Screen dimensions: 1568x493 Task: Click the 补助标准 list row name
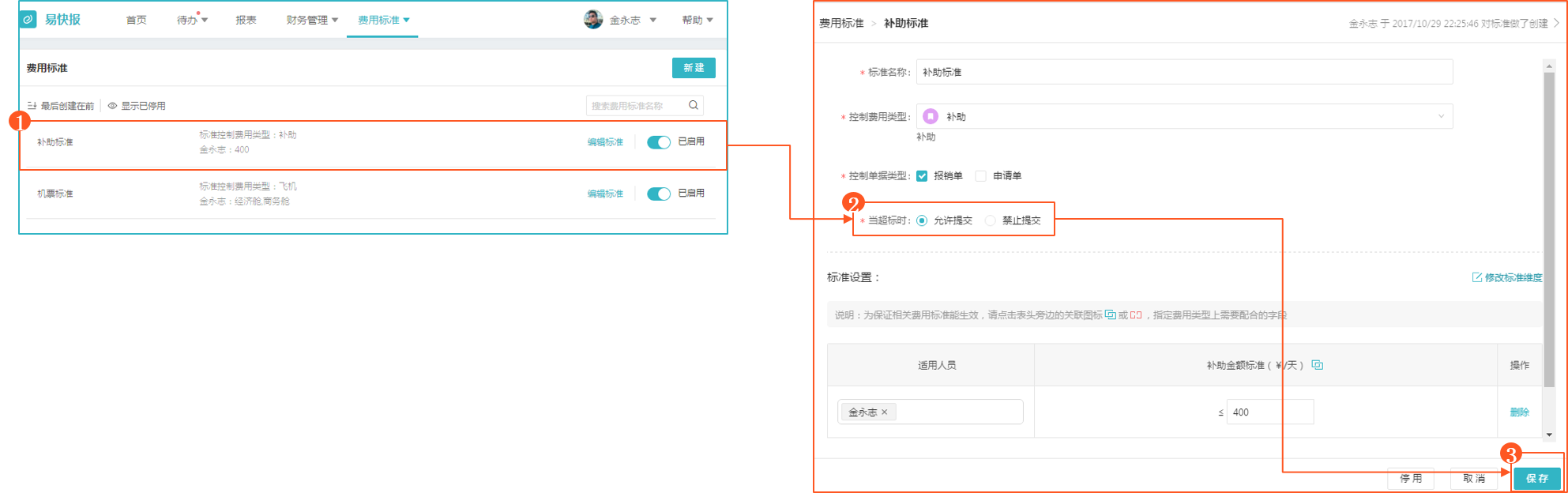pos(55,142)
